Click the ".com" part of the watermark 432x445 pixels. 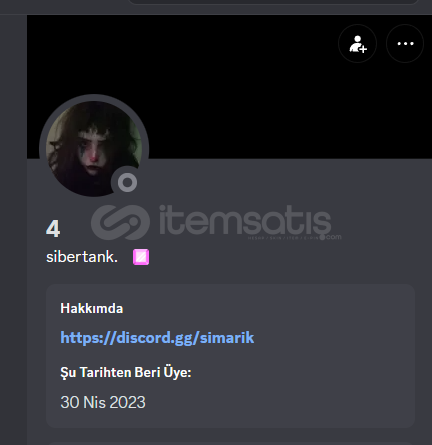334,237
